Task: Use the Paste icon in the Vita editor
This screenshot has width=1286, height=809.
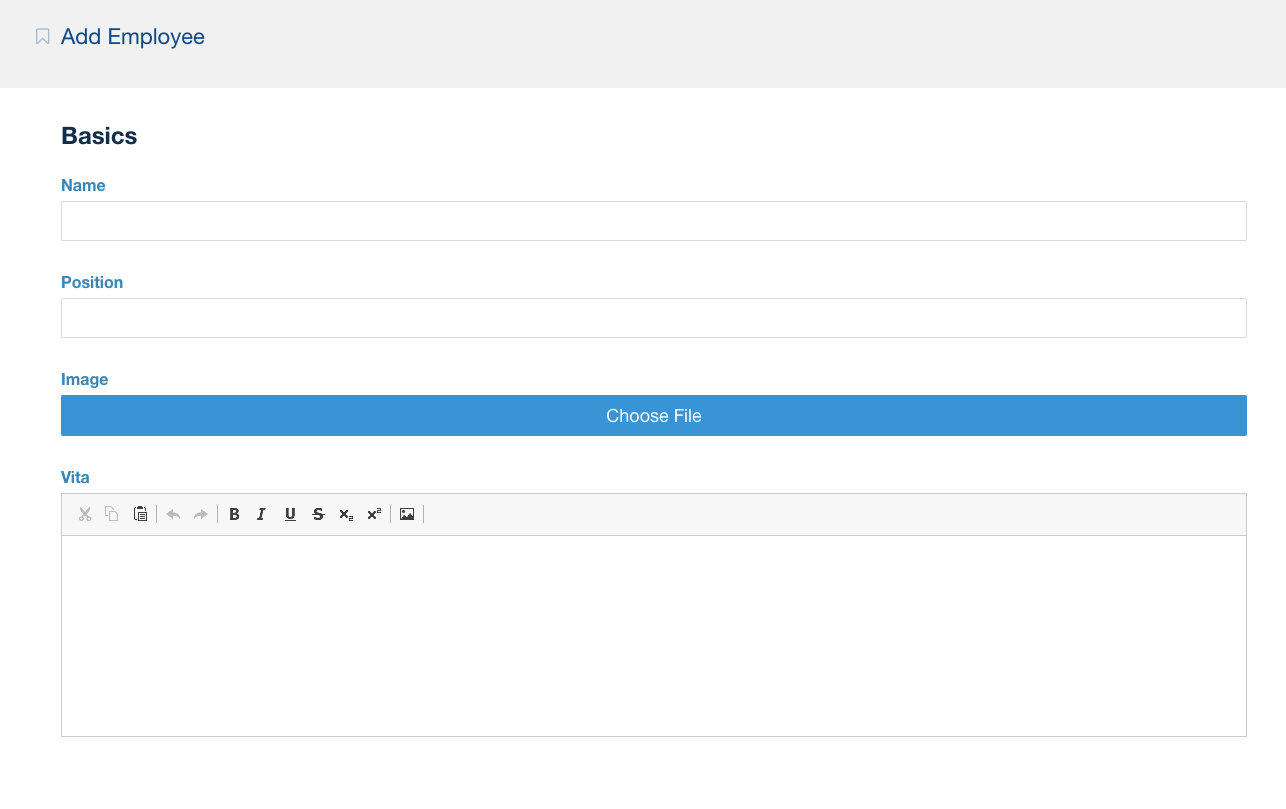Action: 140,514
